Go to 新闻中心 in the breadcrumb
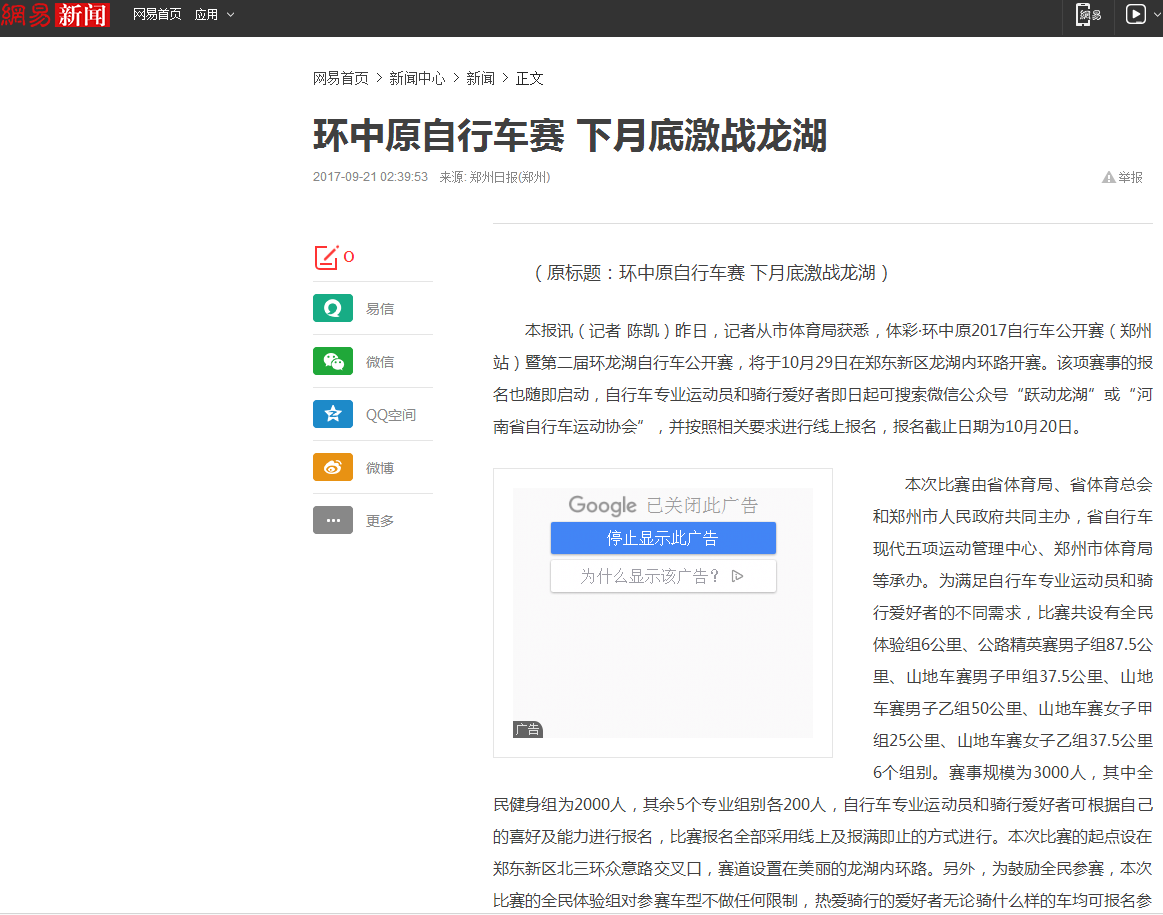The height and width of the screenshot is (915, 1163). (x=417, y=78)
